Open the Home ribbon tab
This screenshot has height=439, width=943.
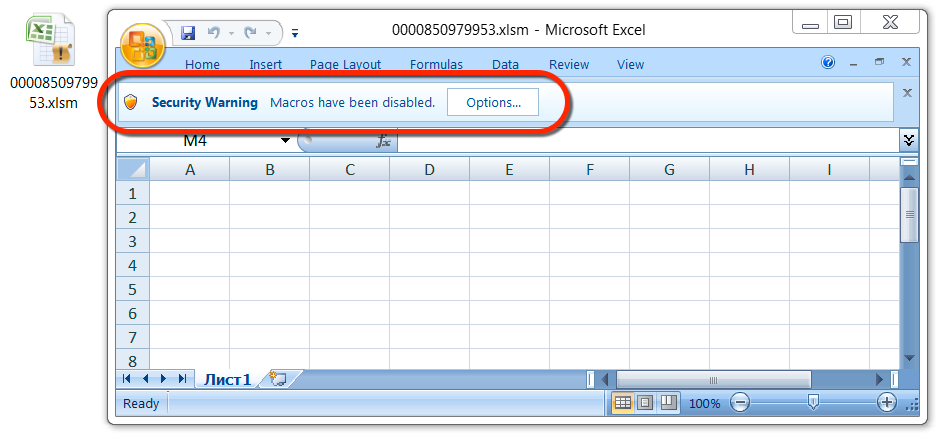coord(202,64)
